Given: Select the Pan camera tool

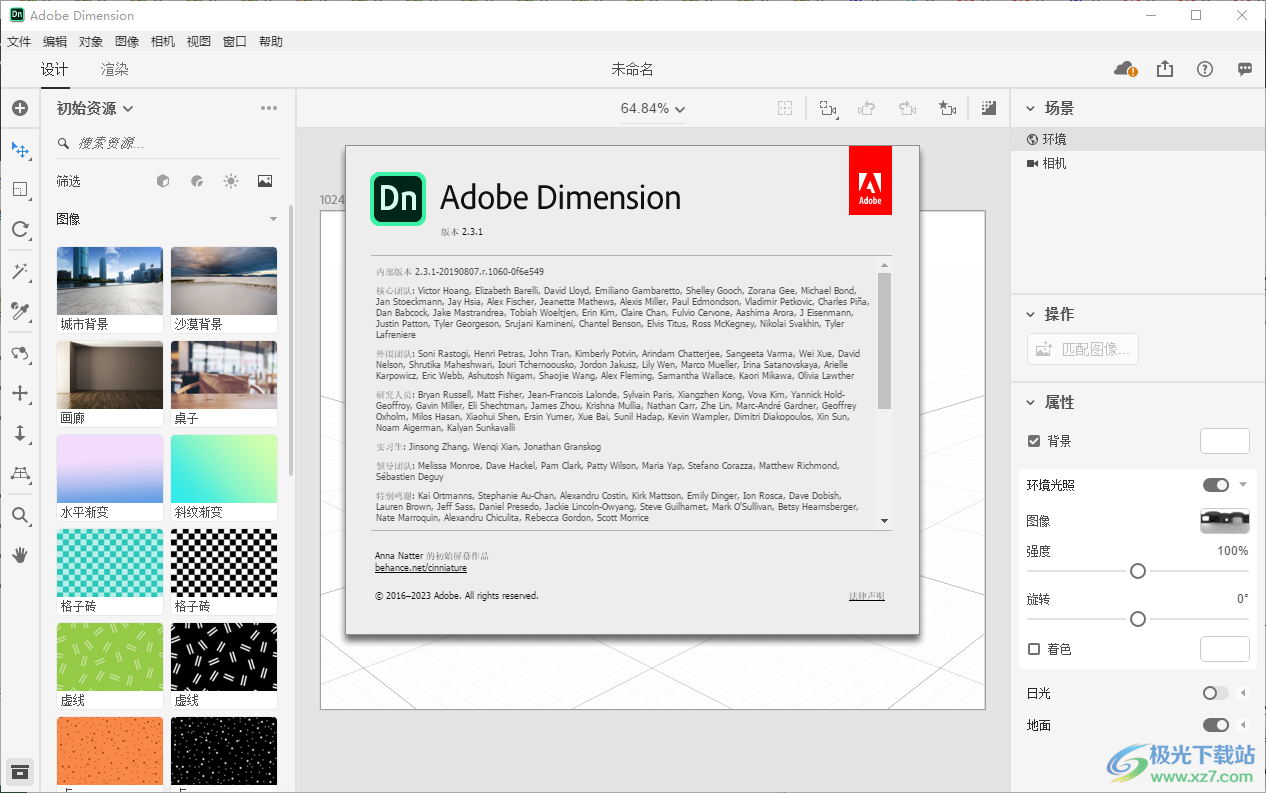Looking at the screenshot, I should (x=19, y=393).
